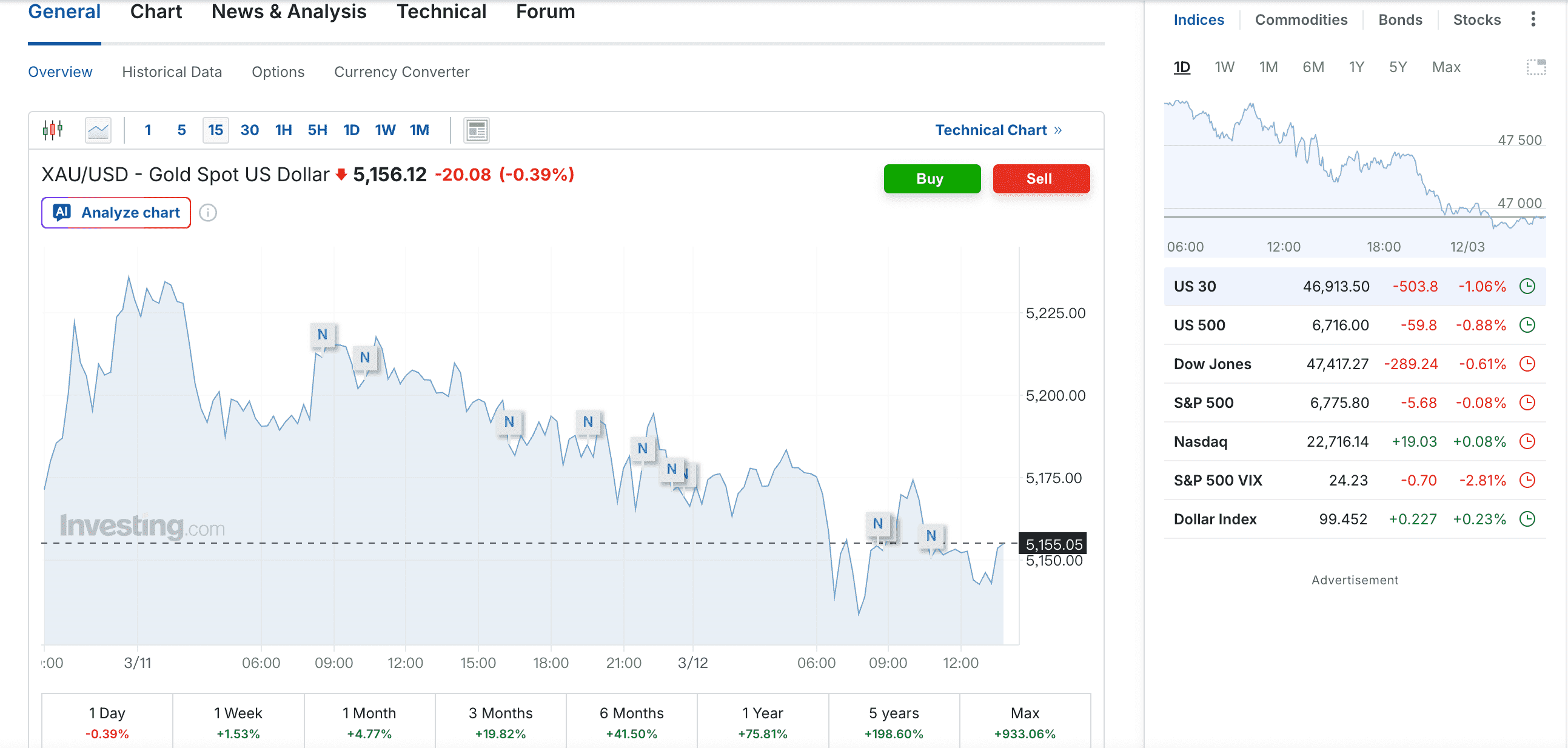Viewport: 1568px width, 748px height.
Task: Select the 1 Month performance period
Action: pyautogui.click(x=369, y=721)
